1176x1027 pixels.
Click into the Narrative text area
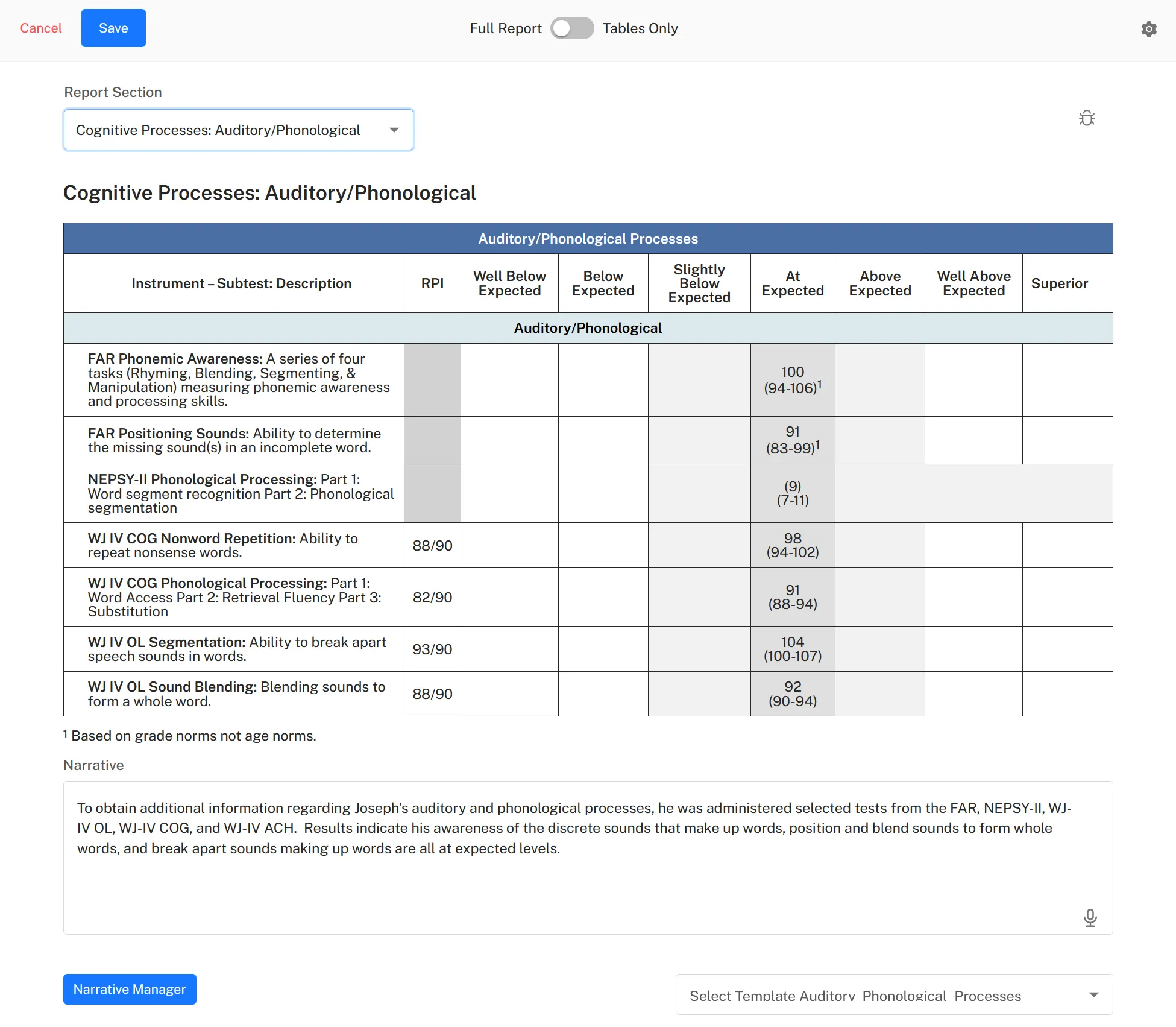point(588,858)
